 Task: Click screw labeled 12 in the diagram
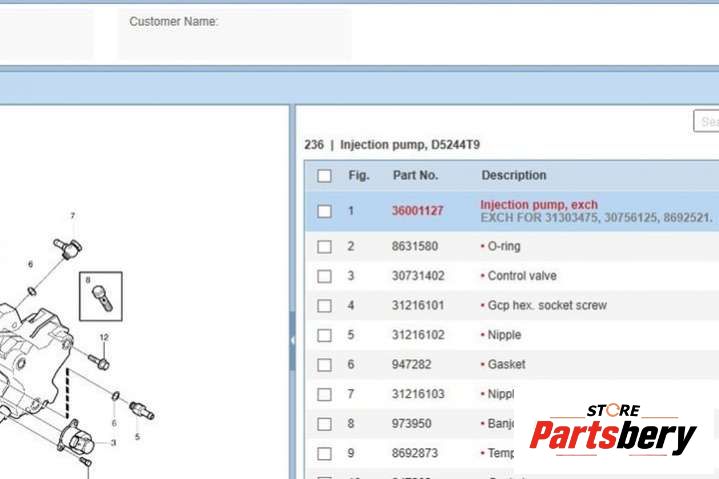pos(100,358)
